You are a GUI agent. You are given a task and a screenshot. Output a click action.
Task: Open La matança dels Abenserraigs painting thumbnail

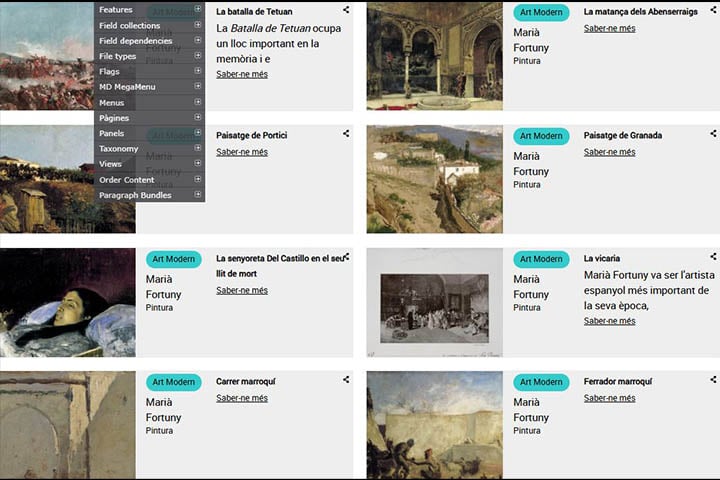tap(434, 56)
